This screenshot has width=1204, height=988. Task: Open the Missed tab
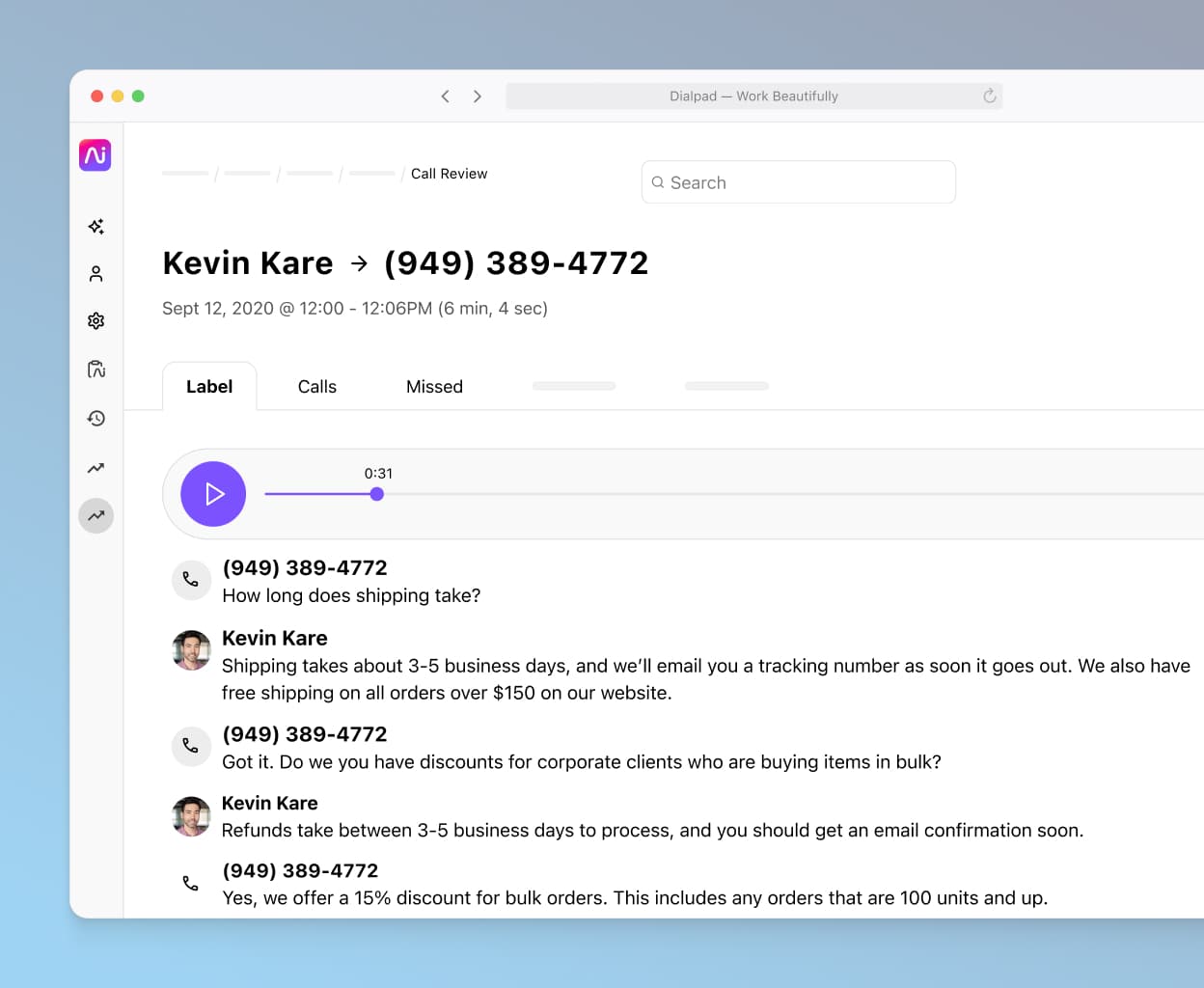pos(434,386)
